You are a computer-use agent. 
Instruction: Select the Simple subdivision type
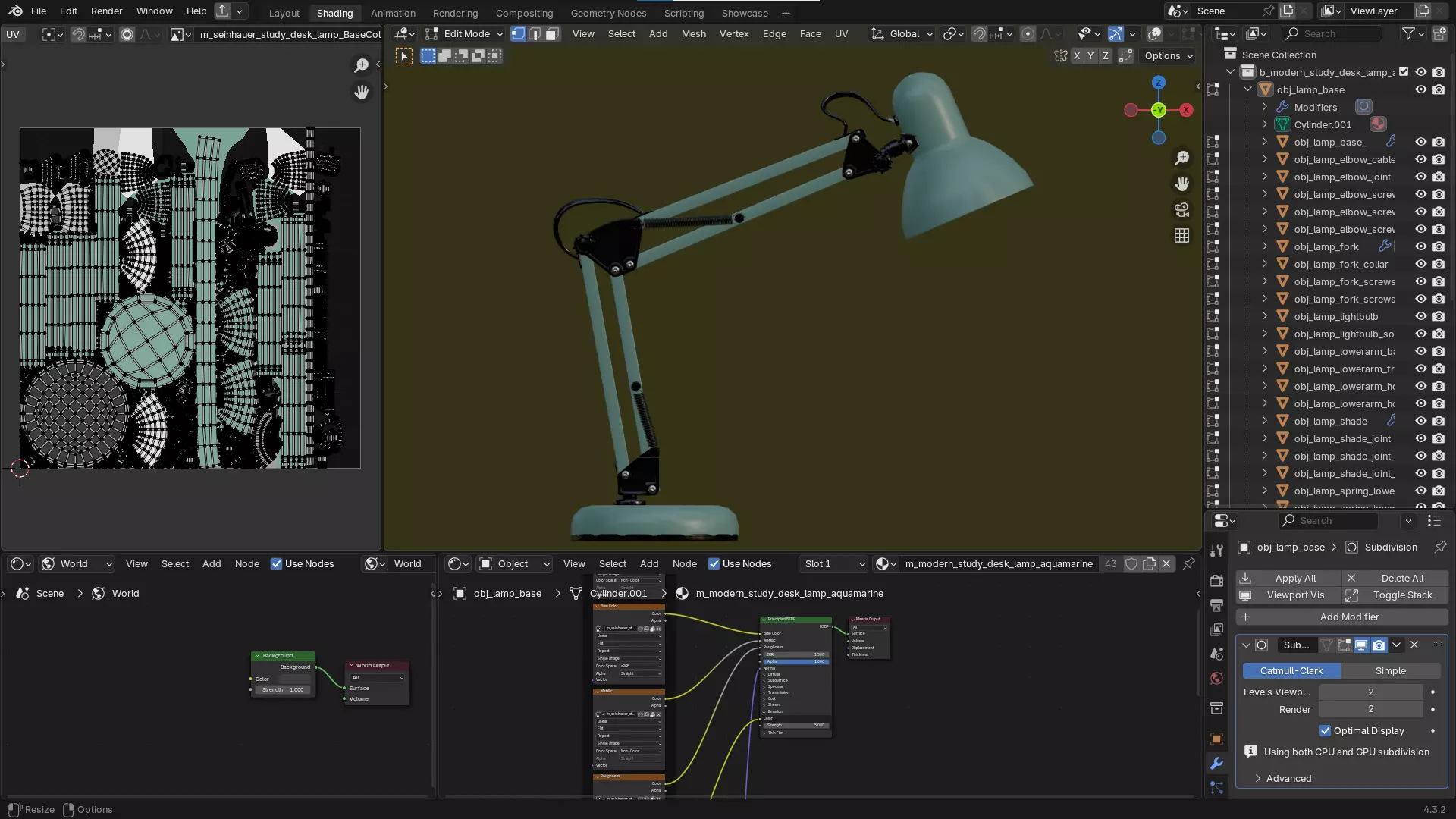point(1390,671)
